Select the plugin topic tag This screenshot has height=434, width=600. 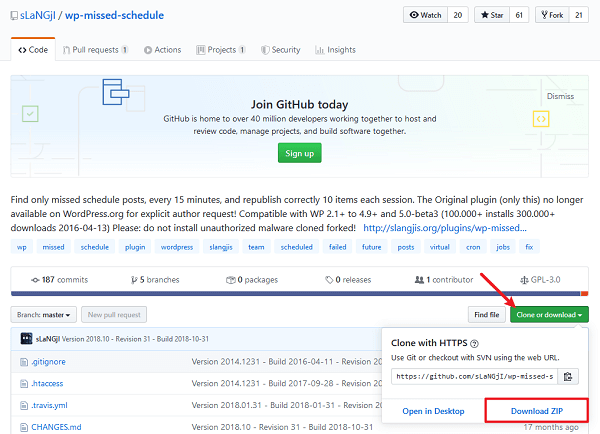[135, 247]
